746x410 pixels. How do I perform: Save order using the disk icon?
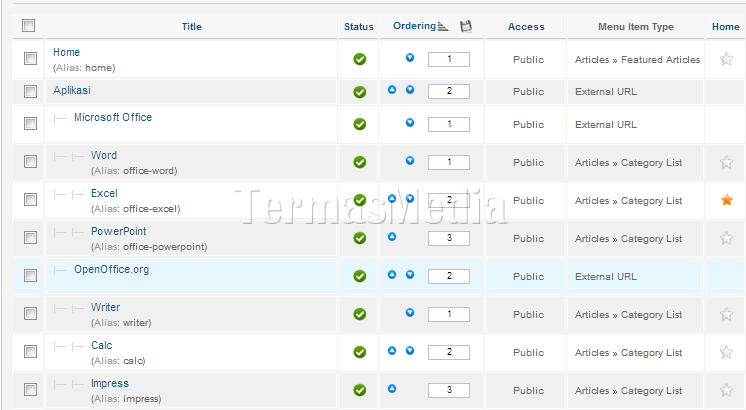(x=466, y=26)
